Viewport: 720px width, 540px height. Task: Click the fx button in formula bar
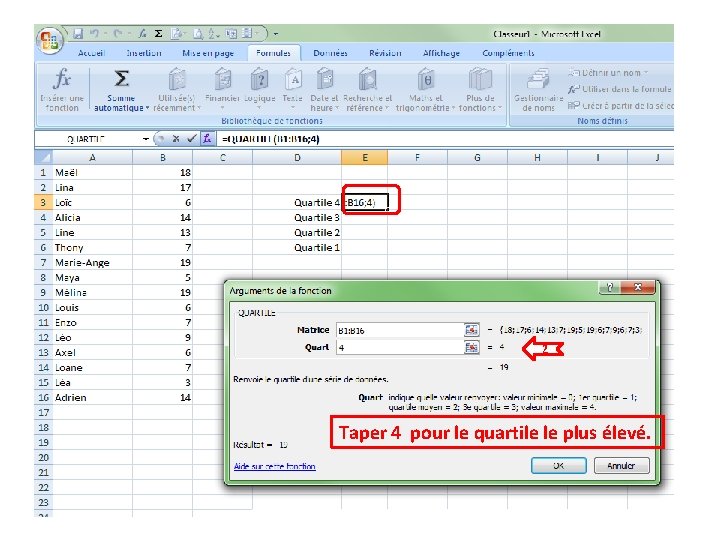click(207, 139)
